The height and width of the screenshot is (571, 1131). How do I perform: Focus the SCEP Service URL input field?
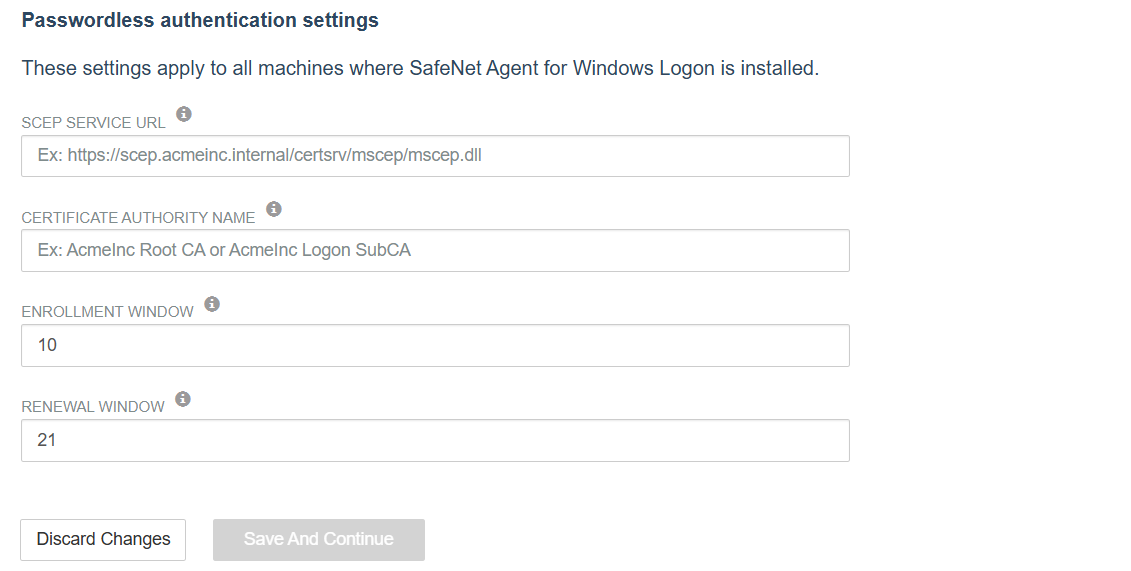coord(435,156)
